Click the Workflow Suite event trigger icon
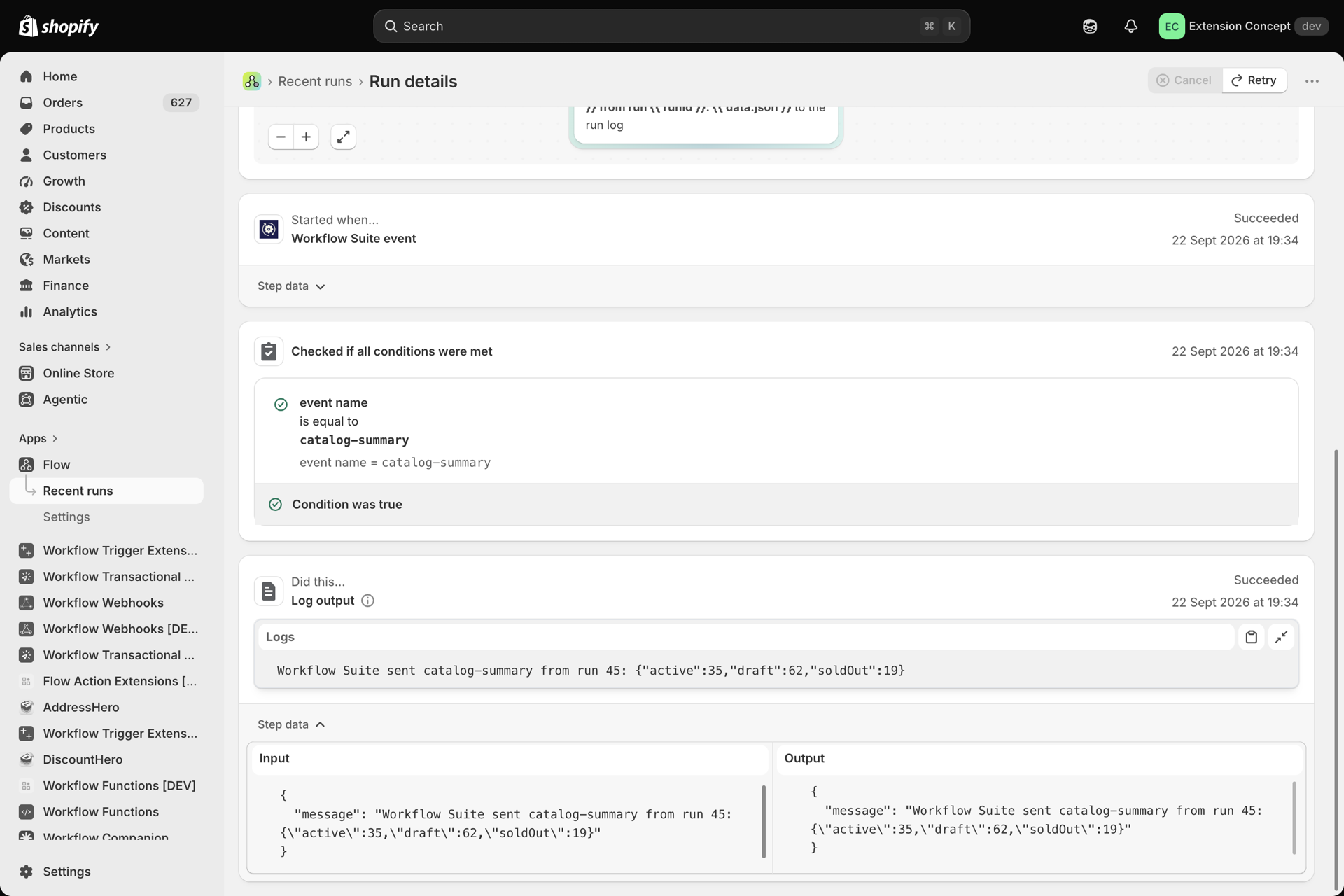 click(269, 229)
